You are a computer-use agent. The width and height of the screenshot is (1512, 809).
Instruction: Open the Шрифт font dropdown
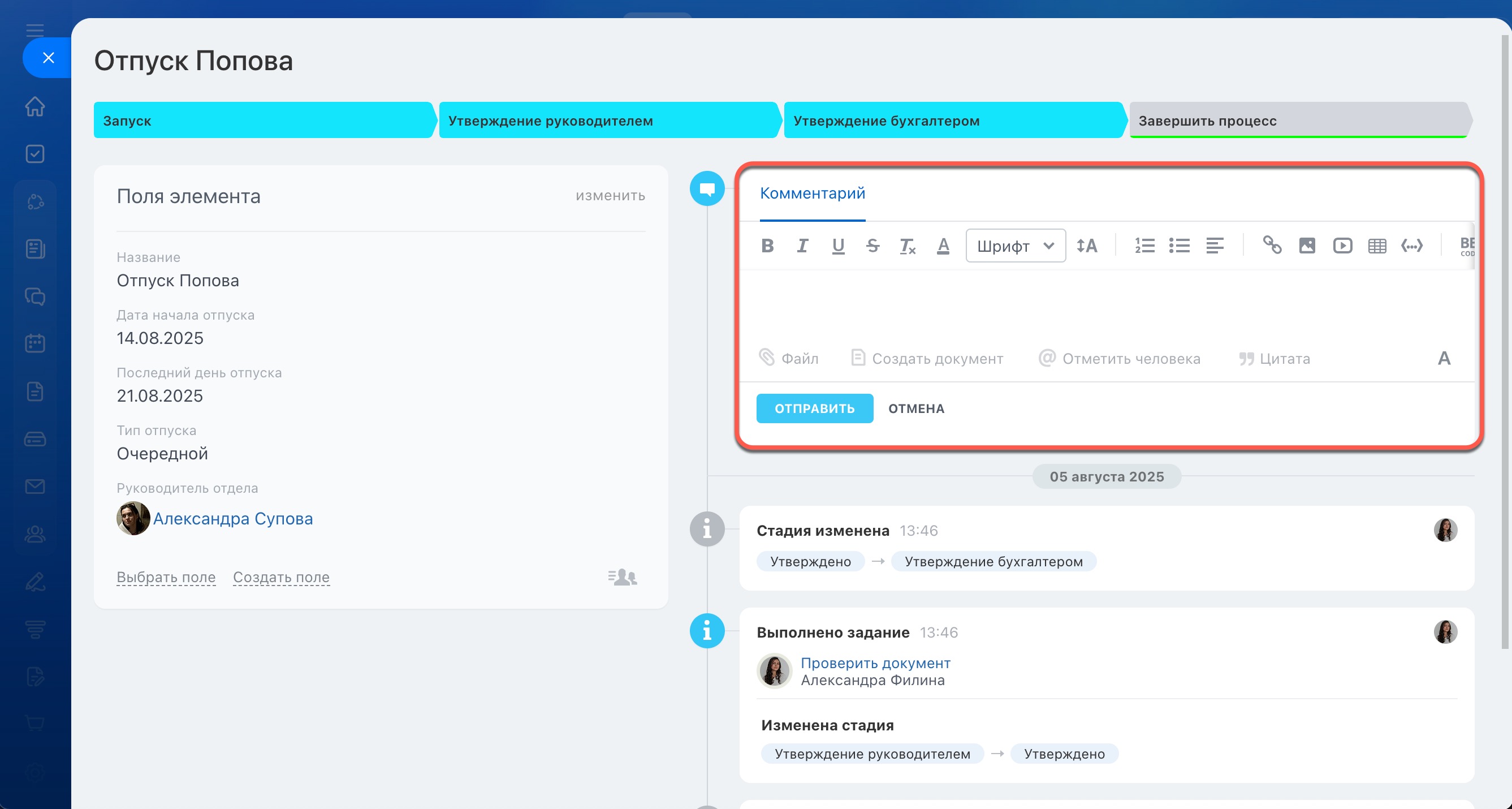coord(1016,246)
